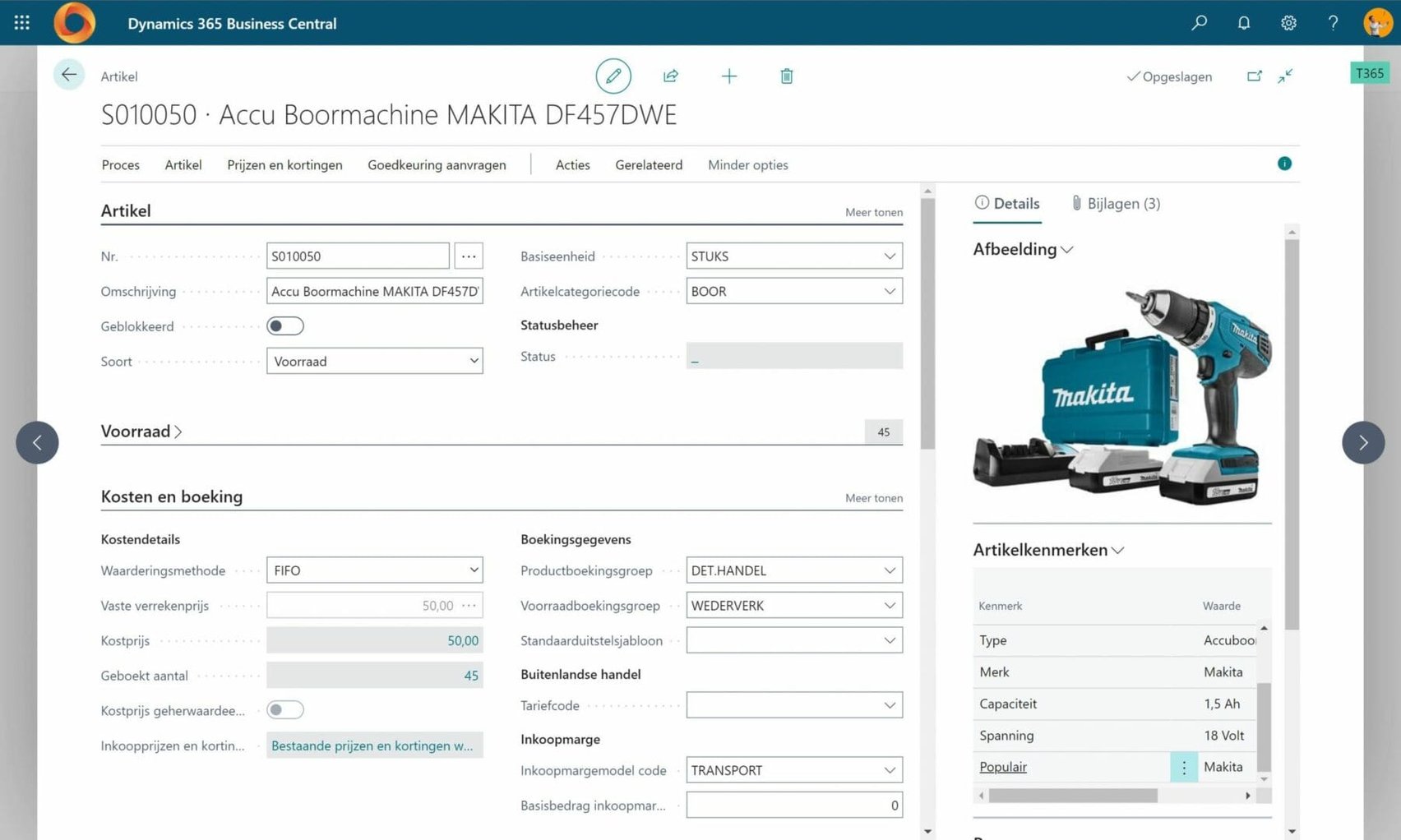Open the Soort dropdown
1401x840 pixels.
pos(375,361)
